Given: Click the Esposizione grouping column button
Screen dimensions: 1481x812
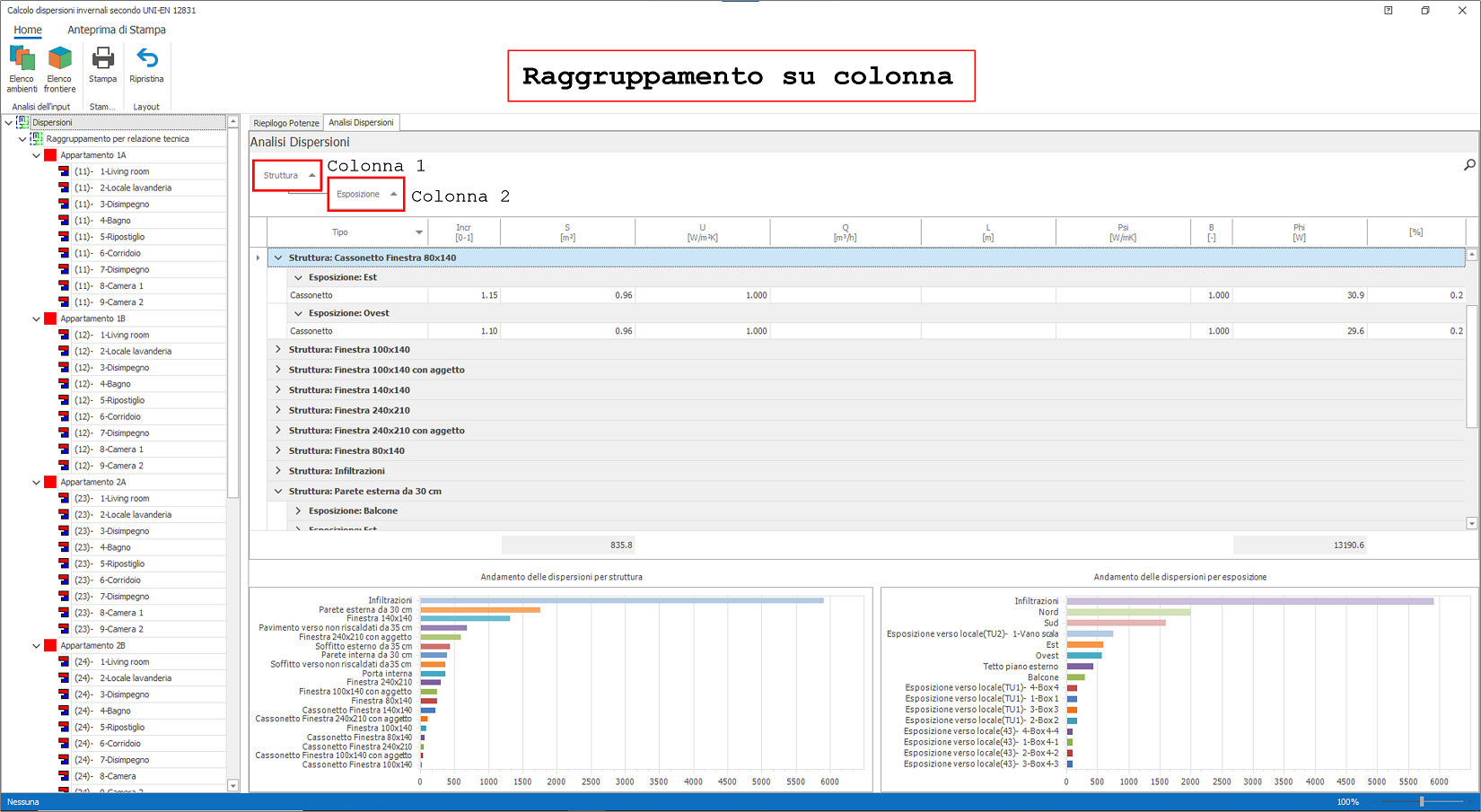Looking at the screenshot, I should click(365, 195).
